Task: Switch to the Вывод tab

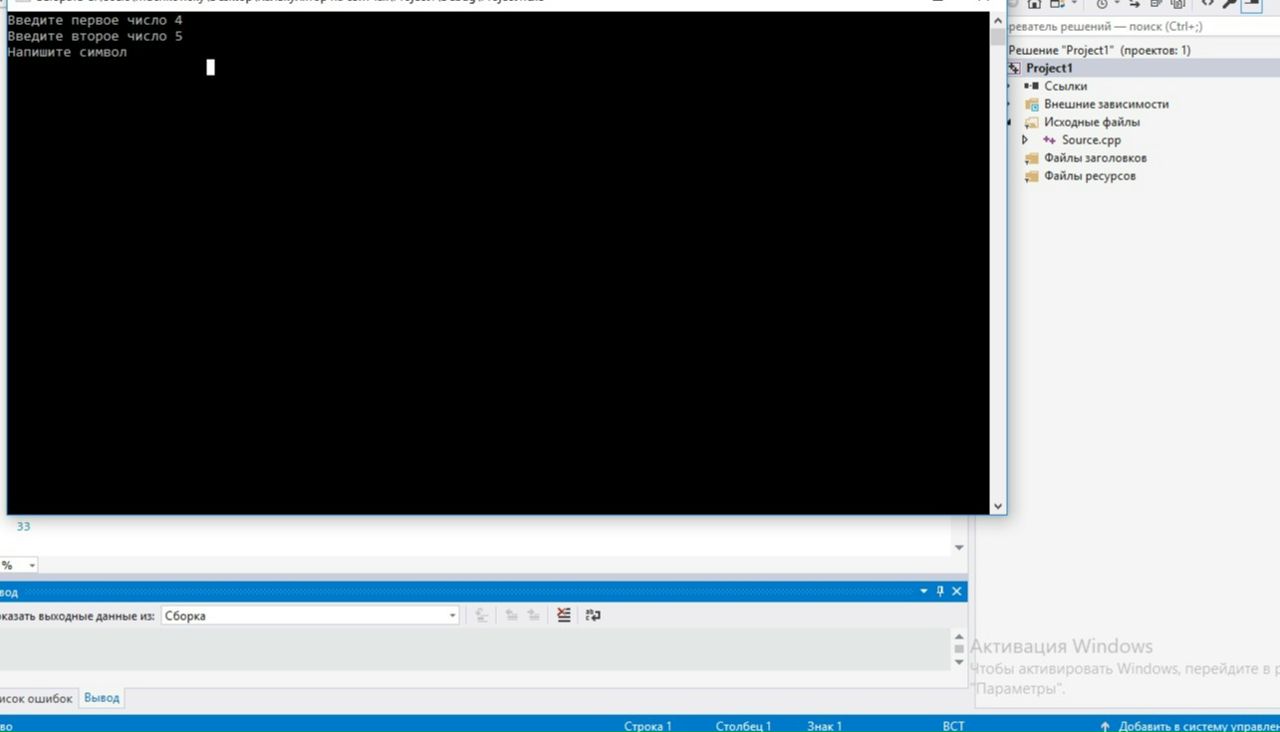Action: (x=102, y=698)
